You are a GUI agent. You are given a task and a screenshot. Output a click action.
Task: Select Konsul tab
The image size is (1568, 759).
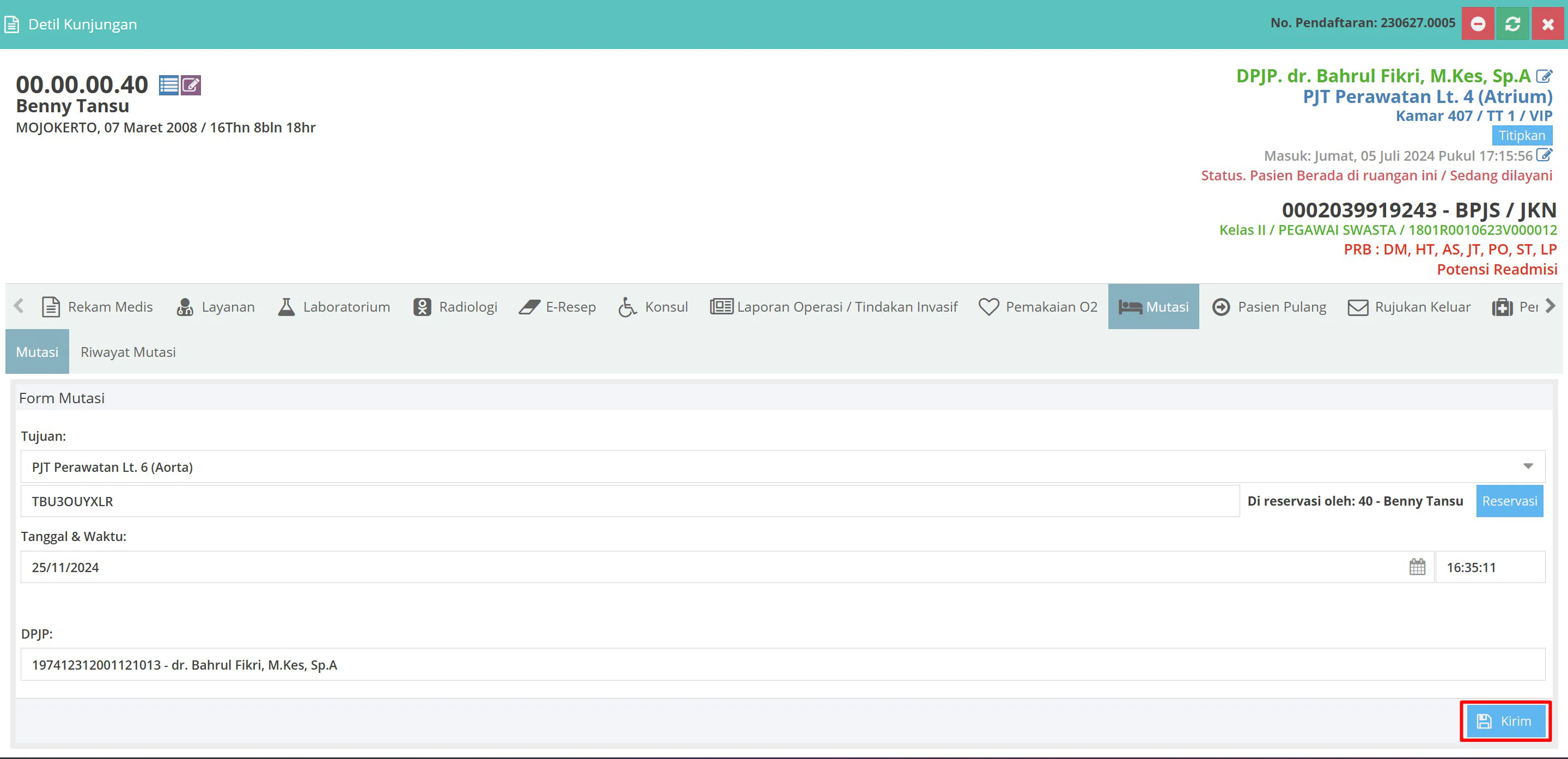[653, 306]
